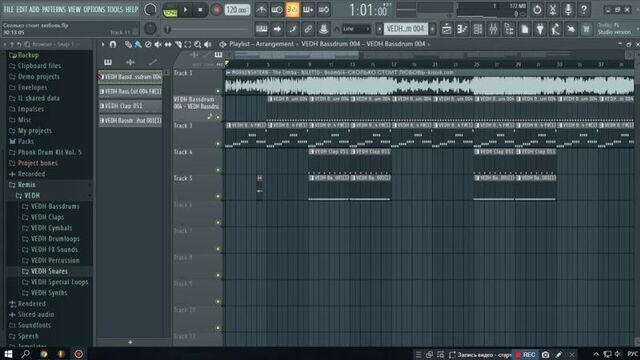The height and width of the screenshot is (360, 640).
Task: Click the red REC button in taskbar recorder
Action: tap(525, 355)
